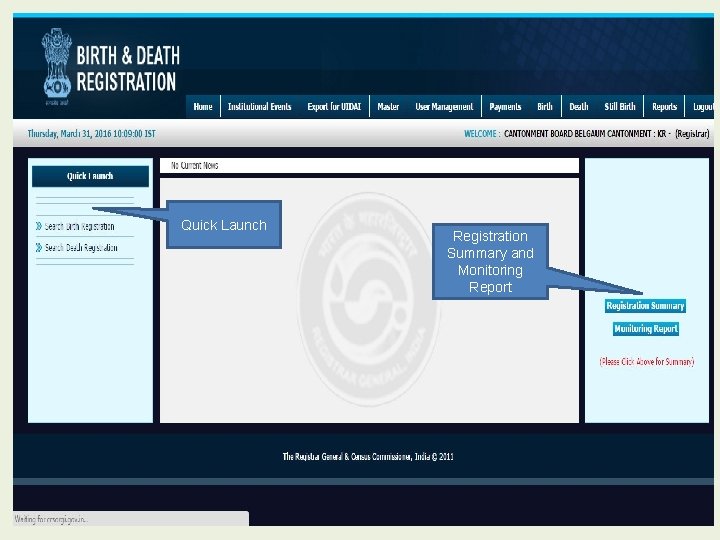This screenshot has height=540, width=720.
Task: Open the Death menu
Action: 579,107
